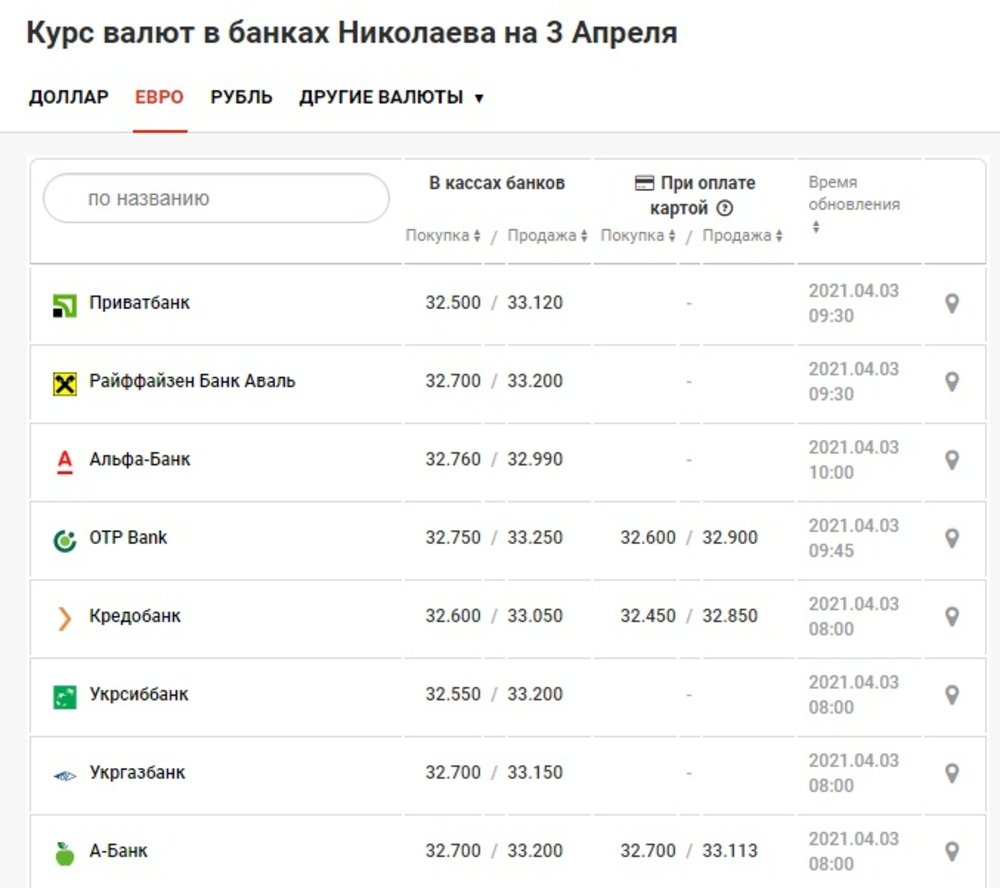
Task: Click the В кассах банков header
Action: pos(497,183)
